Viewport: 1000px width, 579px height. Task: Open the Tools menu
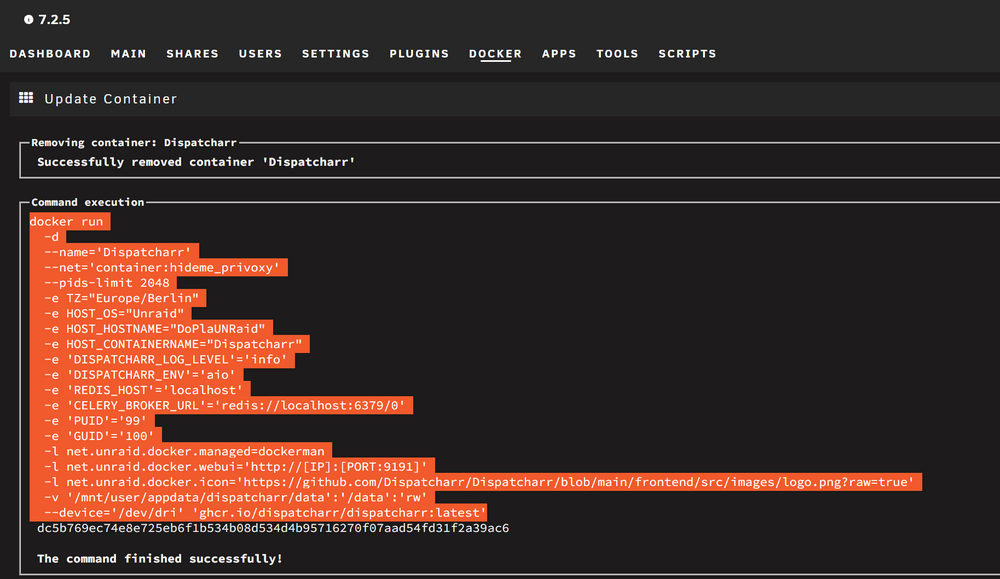(617, 54)
